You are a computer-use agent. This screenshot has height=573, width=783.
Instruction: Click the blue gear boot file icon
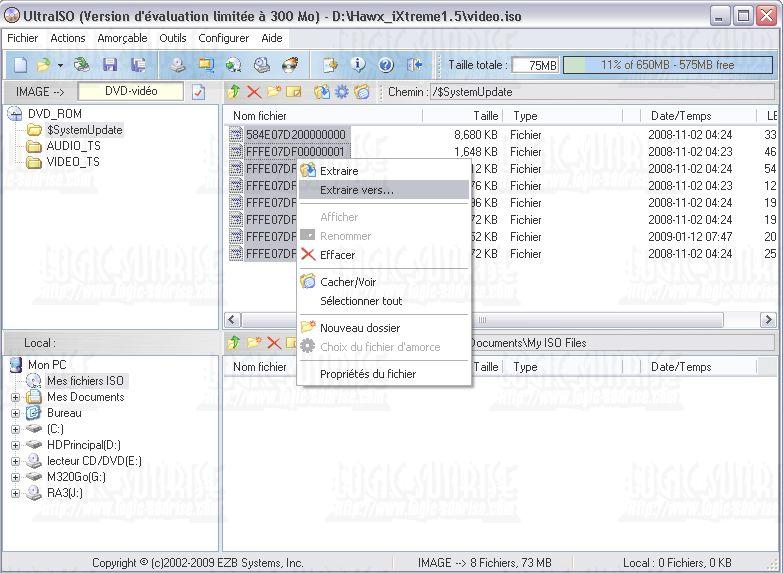[342, 91]
